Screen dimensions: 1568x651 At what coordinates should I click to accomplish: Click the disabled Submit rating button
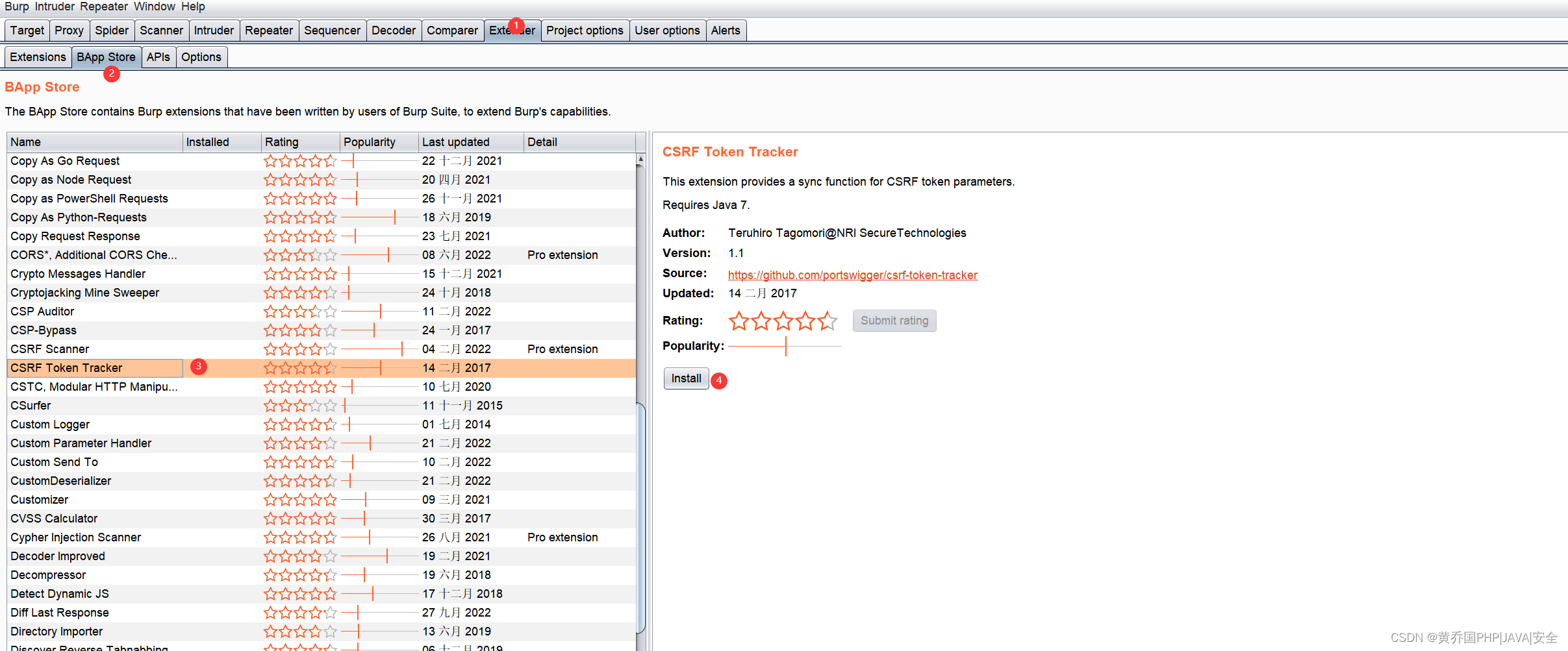894,321
